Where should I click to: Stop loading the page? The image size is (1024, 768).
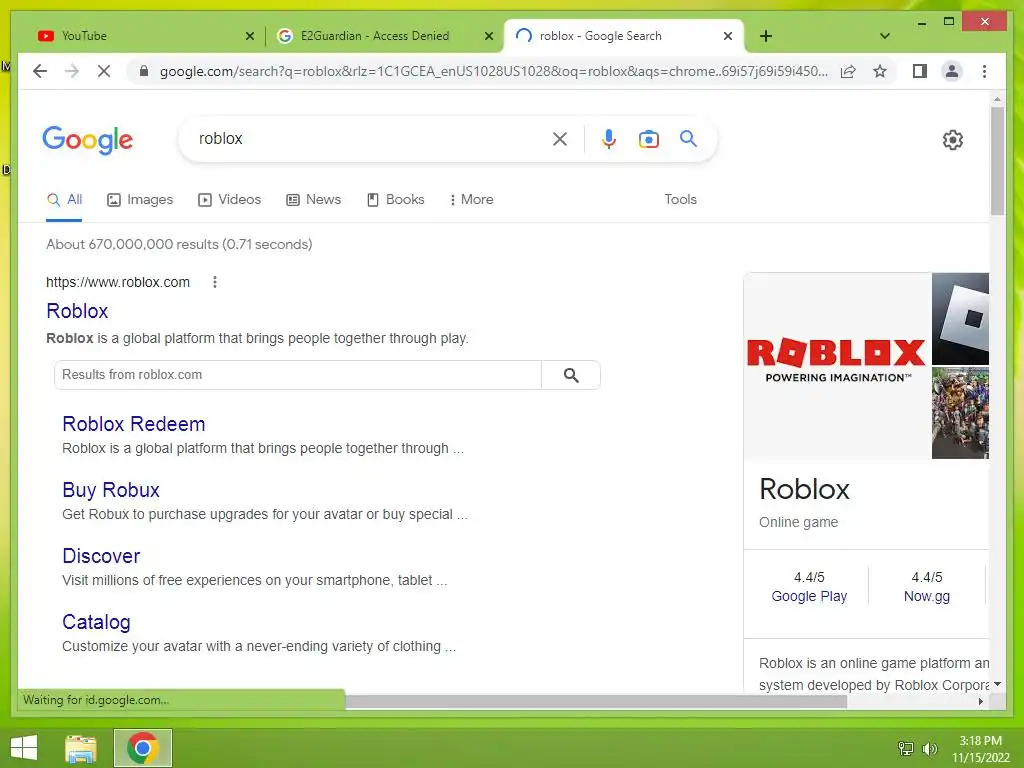(x=104, y=71)
